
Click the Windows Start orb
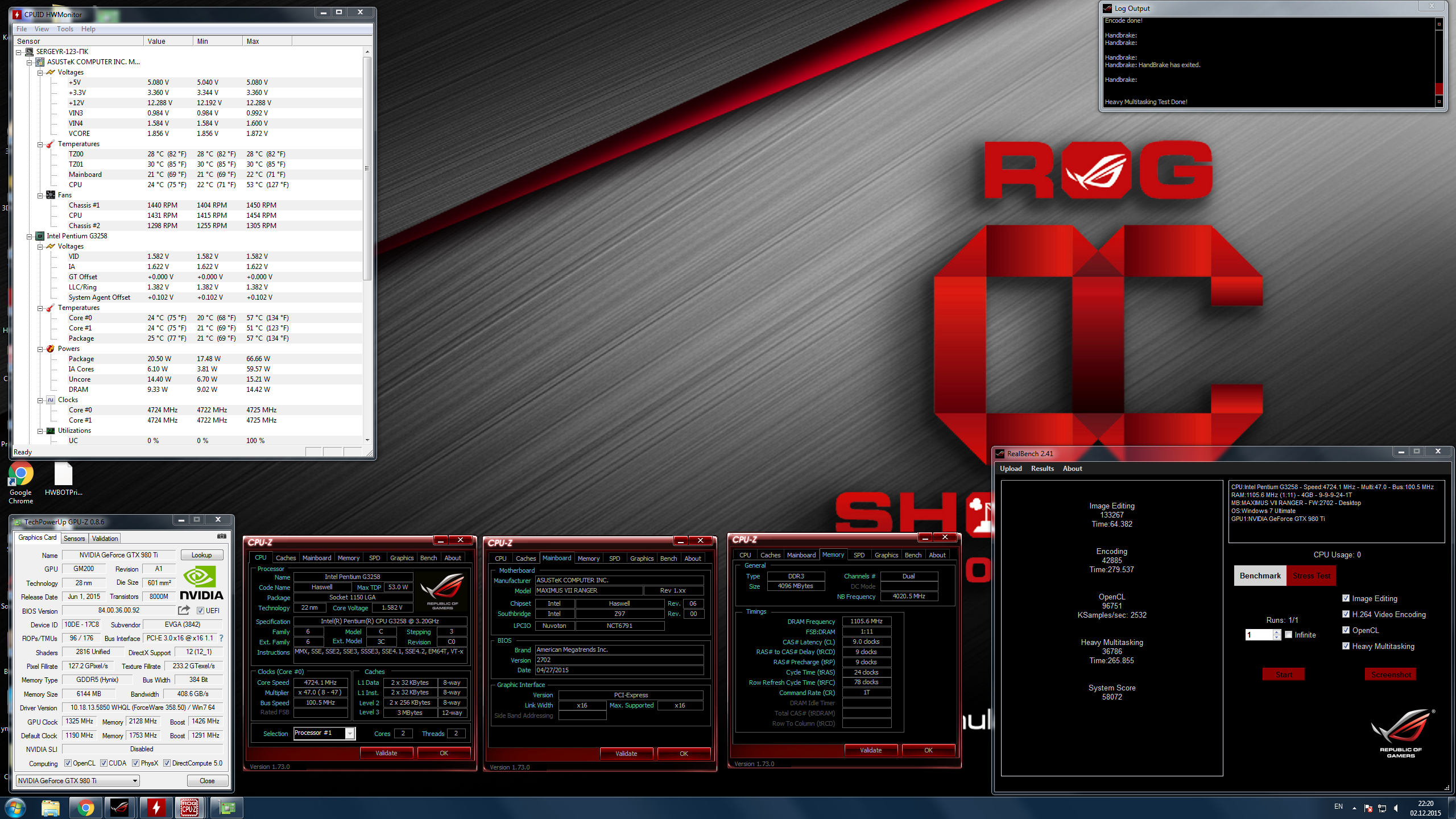tap(15, 808)
